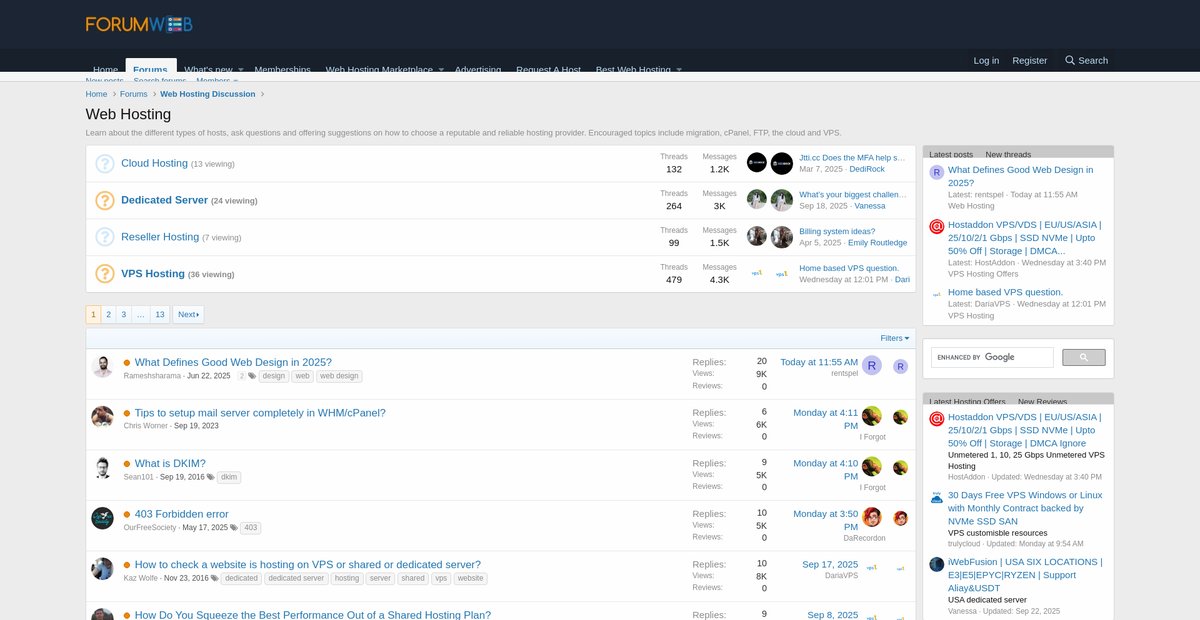
Task: Click Today at 11:55 AM timestamp link
Action: click(819, 362)
